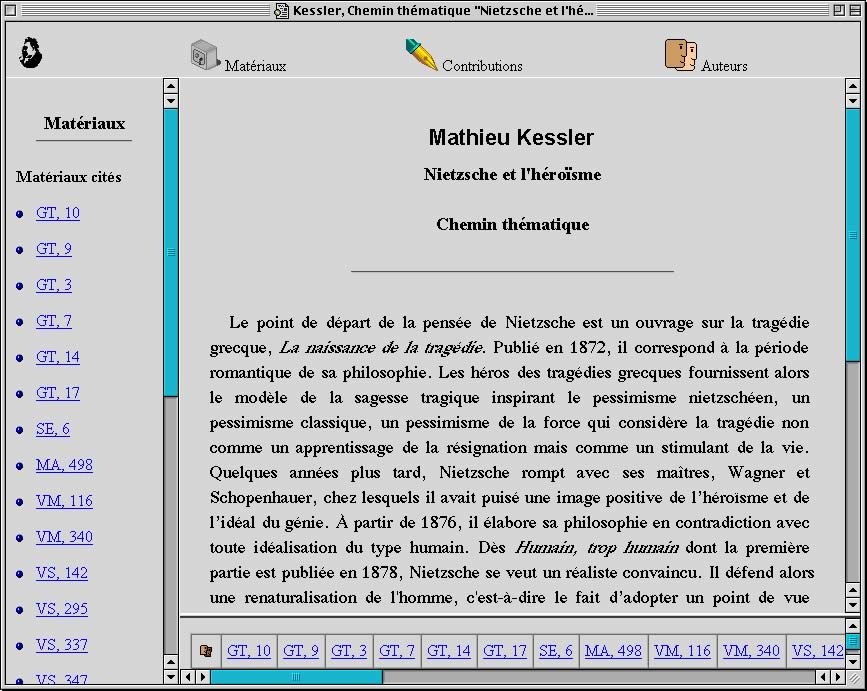Click main text scrollbar top up arrow
This screenshot has height=691, width=867.
(x=853, y=86)
